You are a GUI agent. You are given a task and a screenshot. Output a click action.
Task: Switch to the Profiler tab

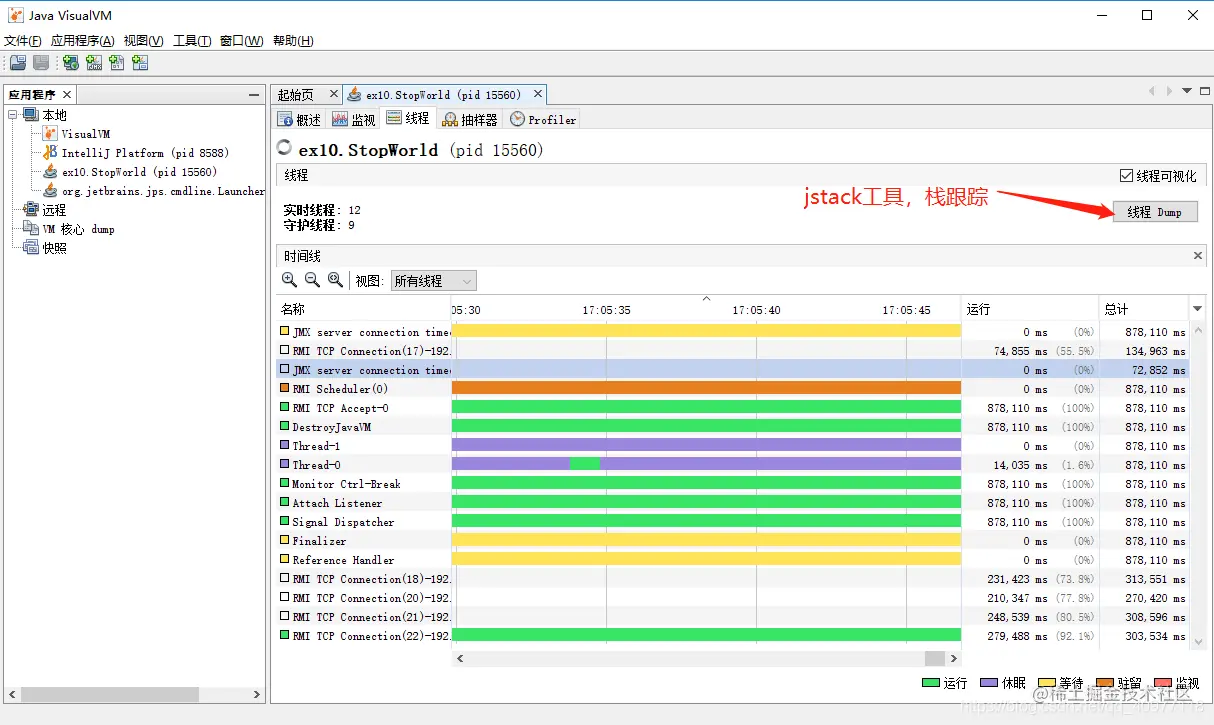(x=543, y=119)
